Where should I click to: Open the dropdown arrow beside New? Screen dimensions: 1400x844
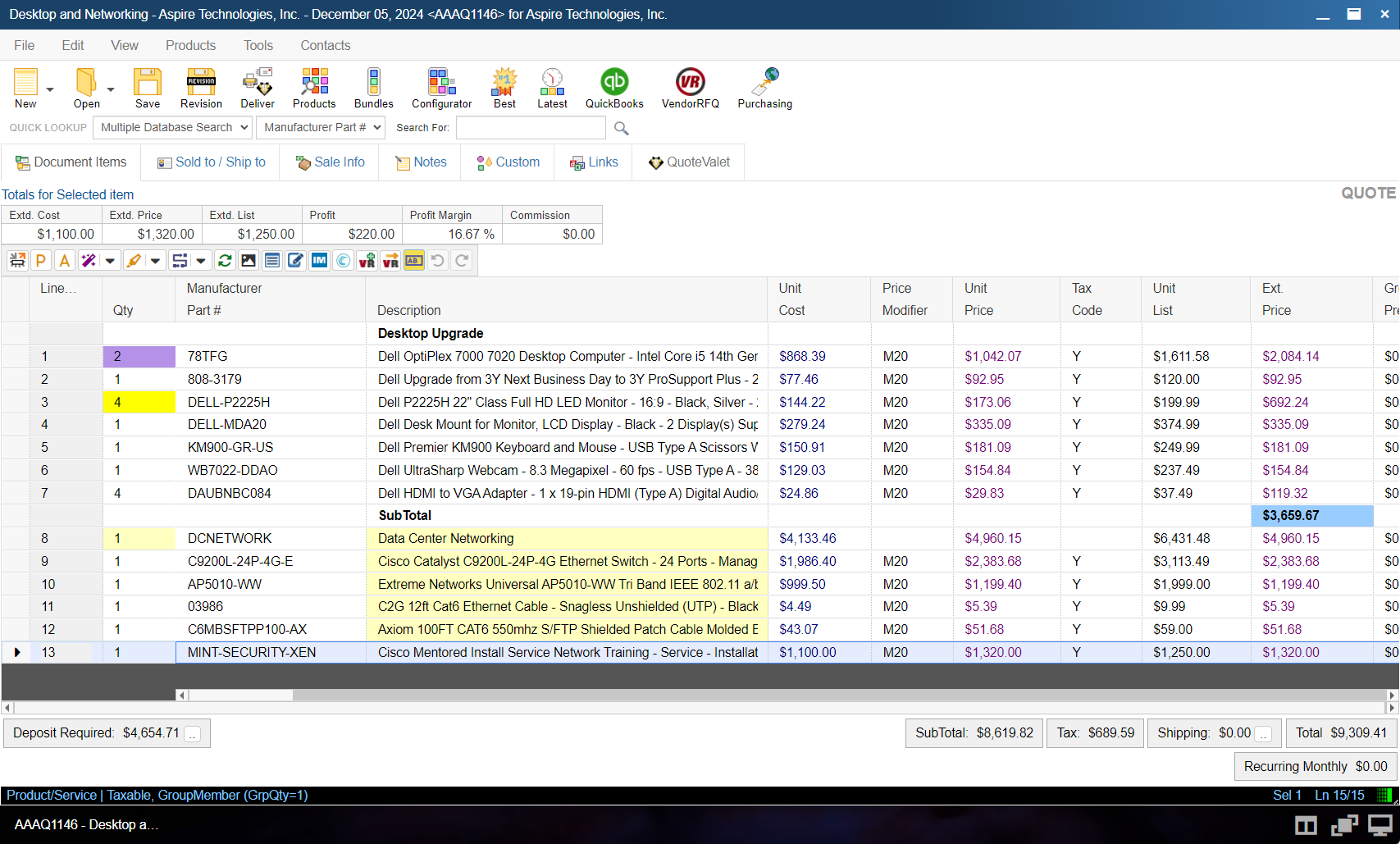[x=50, y=89]
